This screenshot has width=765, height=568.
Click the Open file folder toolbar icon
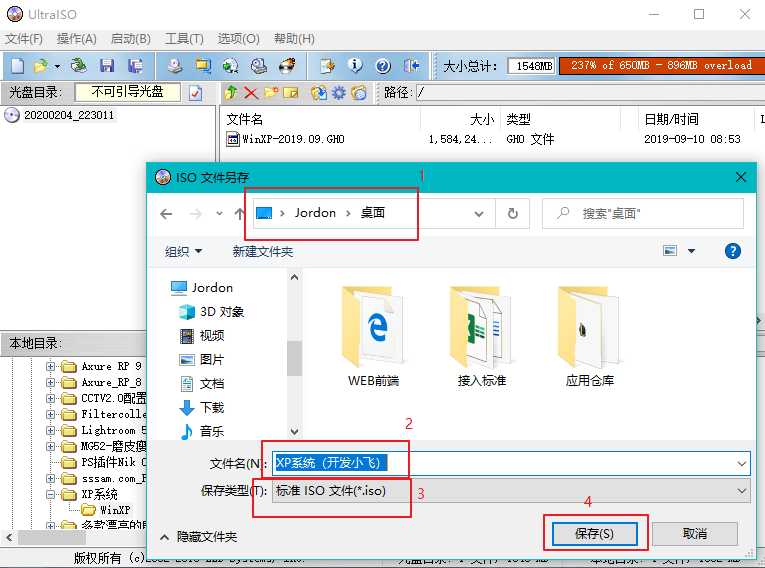point(41,65)
